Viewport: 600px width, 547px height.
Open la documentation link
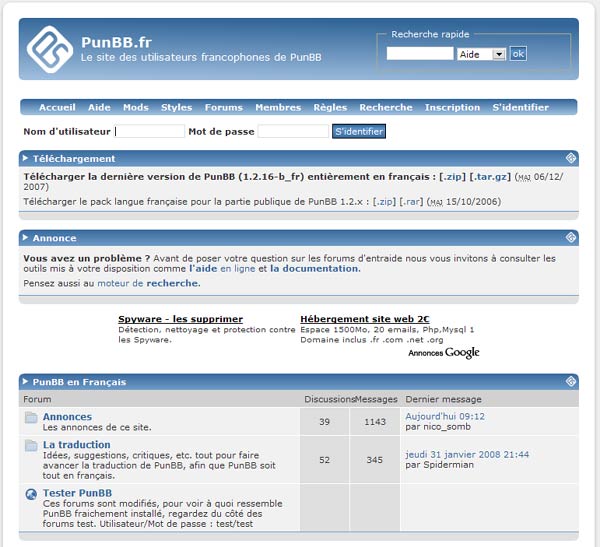coord(315,268)
